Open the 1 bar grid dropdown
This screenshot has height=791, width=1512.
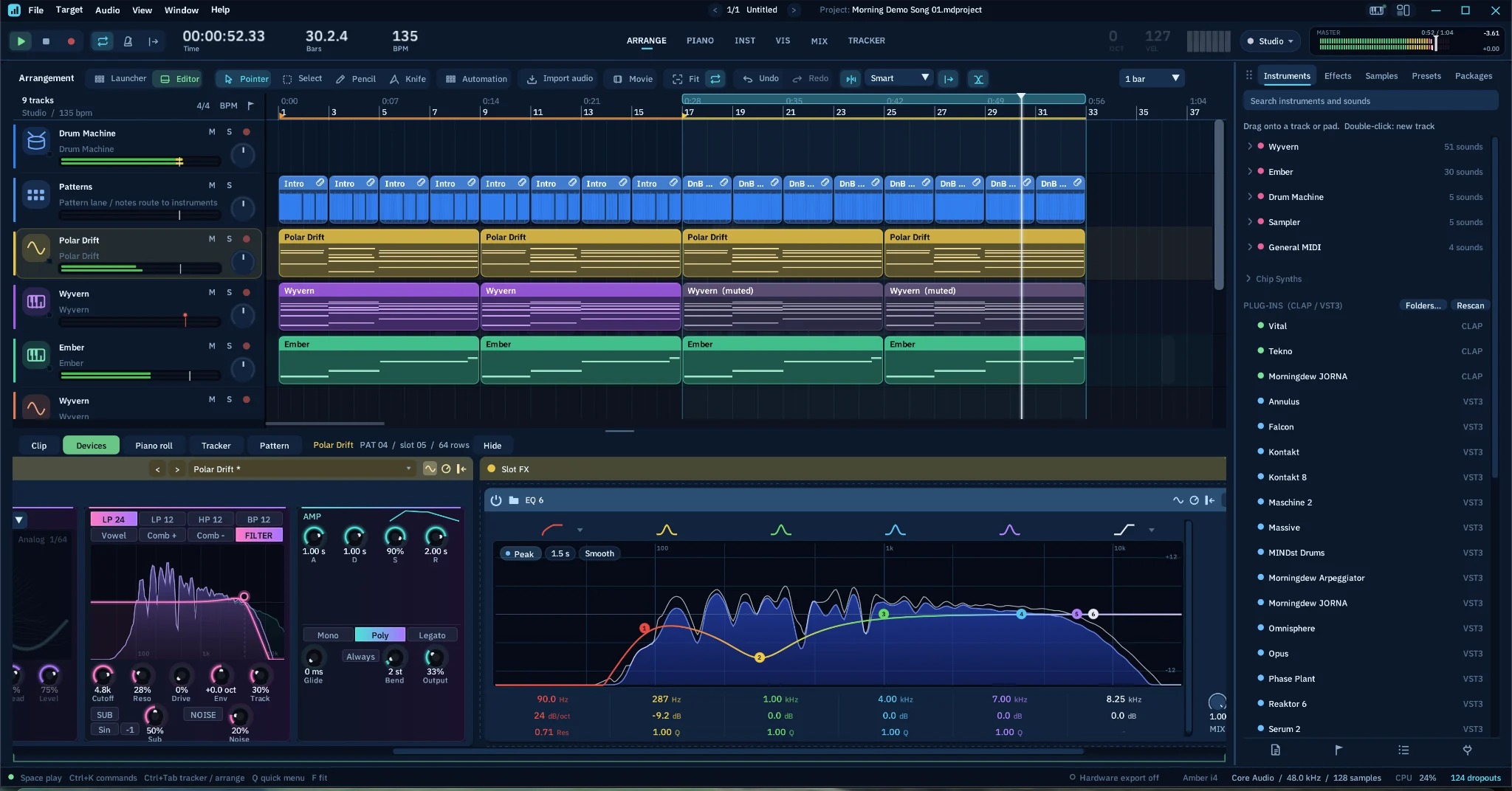click(x=1152, y=78)
